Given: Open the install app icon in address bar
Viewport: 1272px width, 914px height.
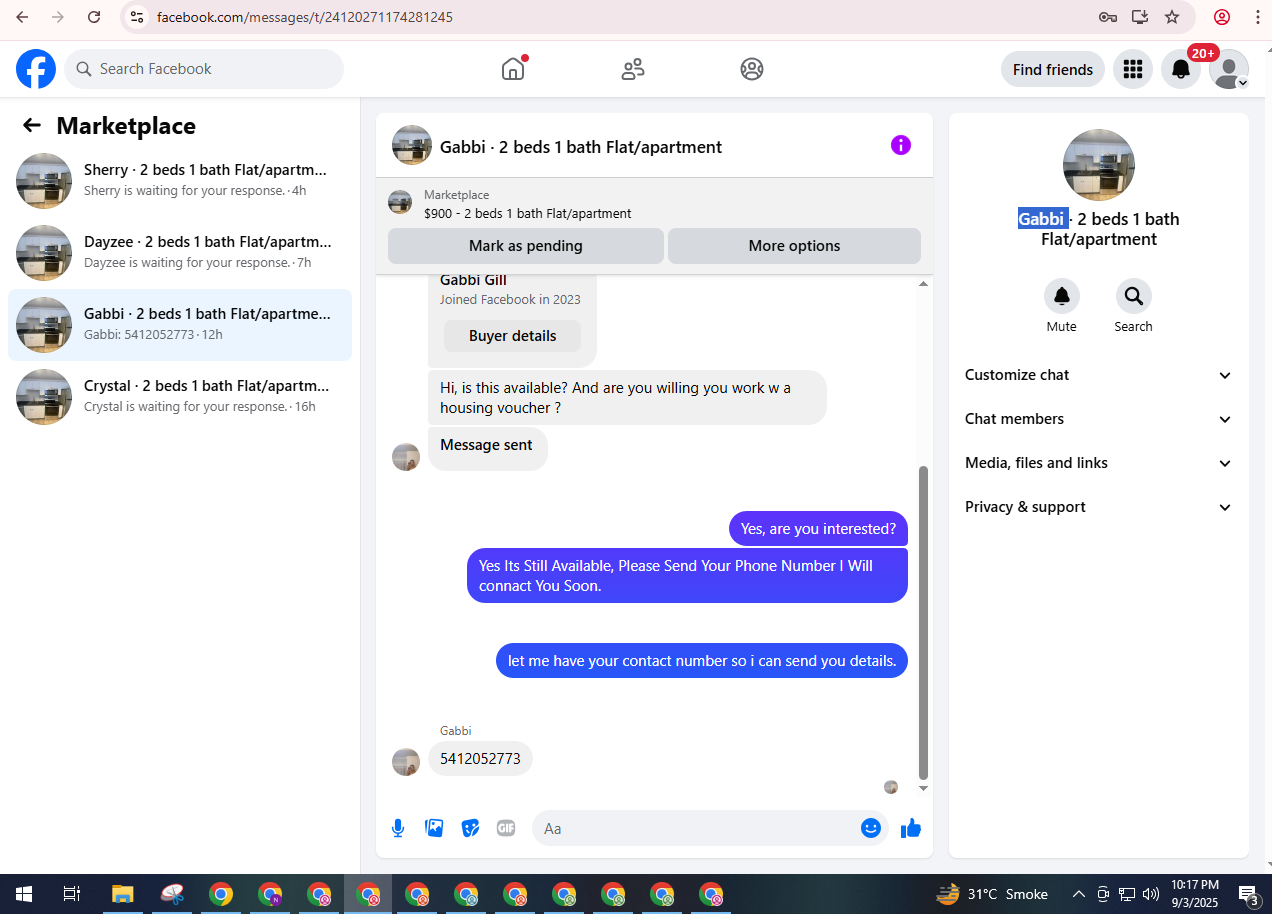Looking at the screenshot, I should 1139,17.
